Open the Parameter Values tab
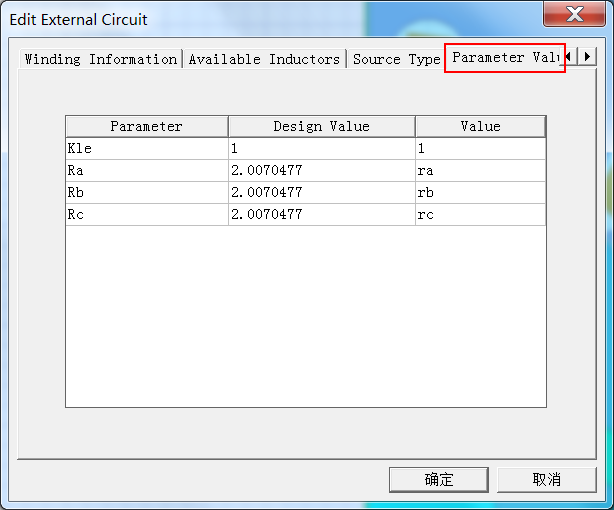The width and height of the screenshot is (614, 510). click(x=505, y=58)
